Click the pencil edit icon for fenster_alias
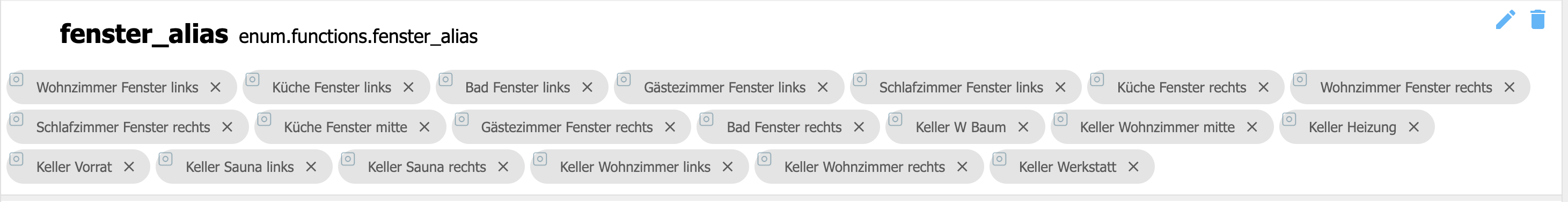 coord(1505,19)
